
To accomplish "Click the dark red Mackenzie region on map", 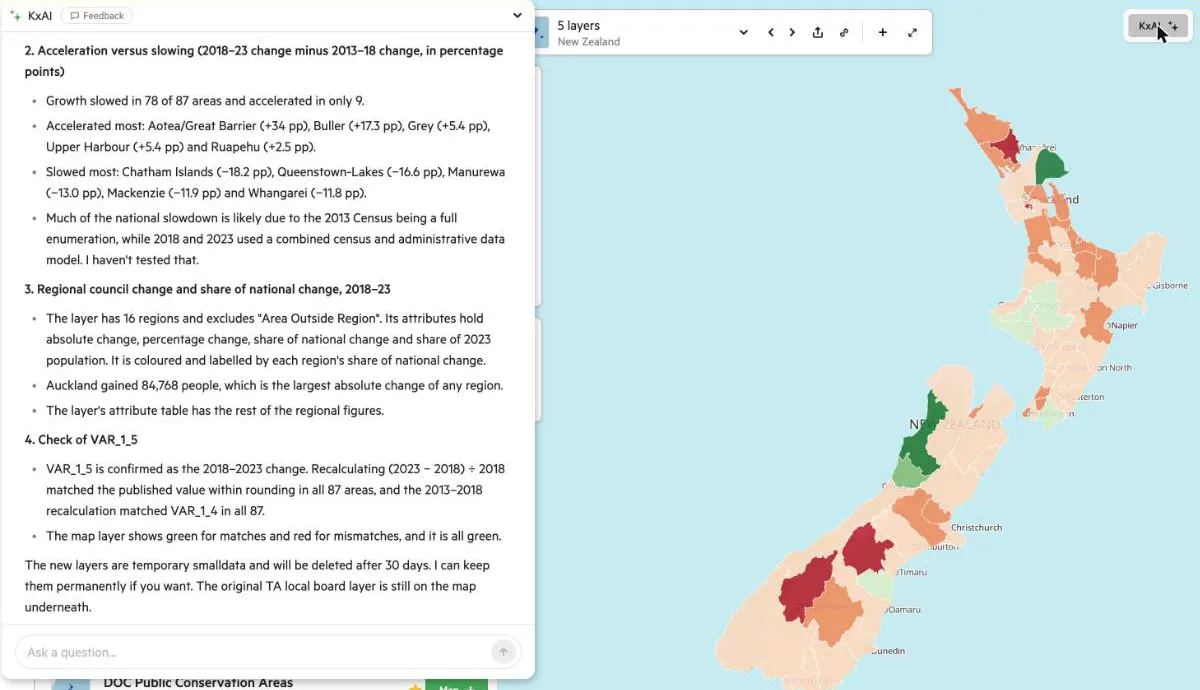I will [x=867, y=549].
